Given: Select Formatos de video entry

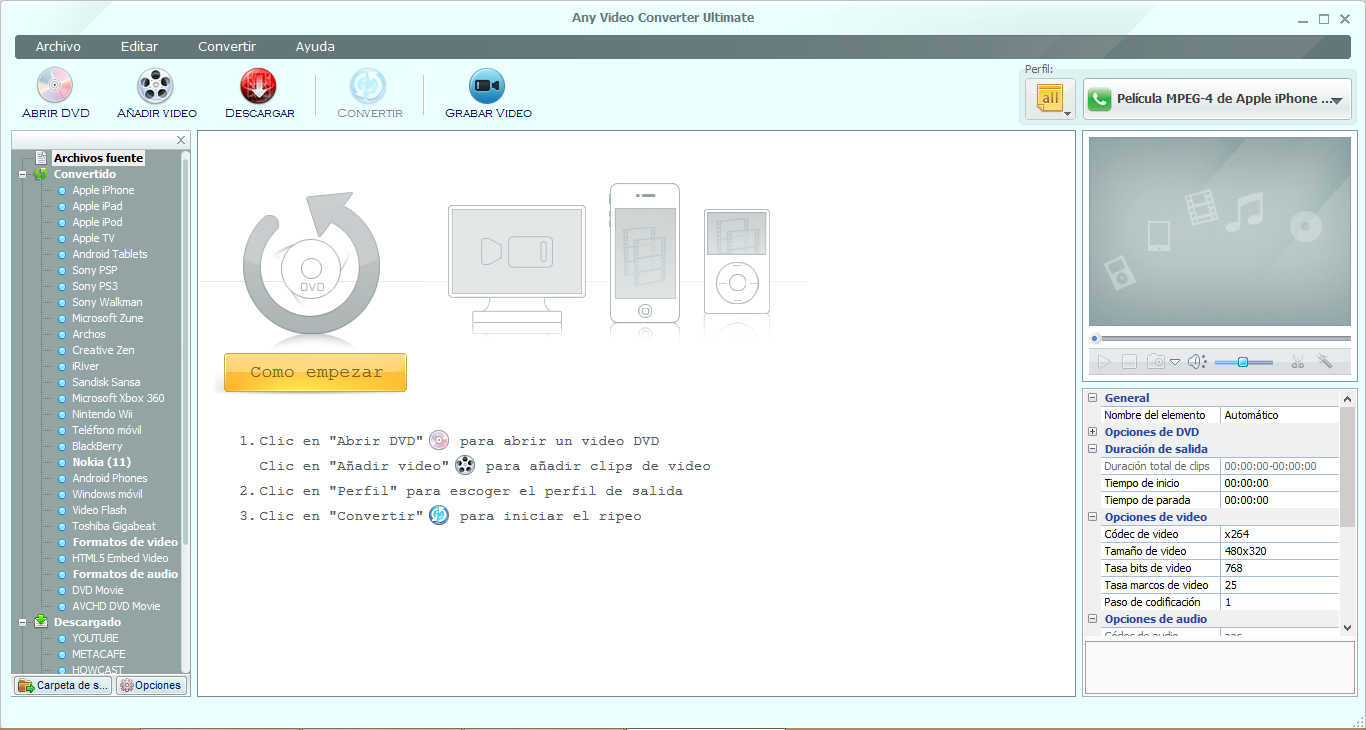Looking at the screenshot, I should (125, 542).
